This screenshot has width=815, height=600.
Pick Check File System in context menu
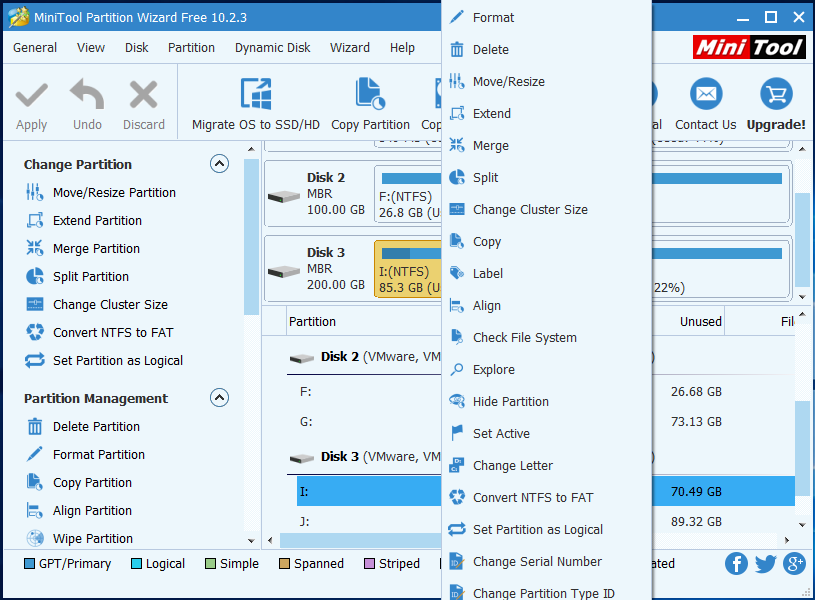coord(547,338)
